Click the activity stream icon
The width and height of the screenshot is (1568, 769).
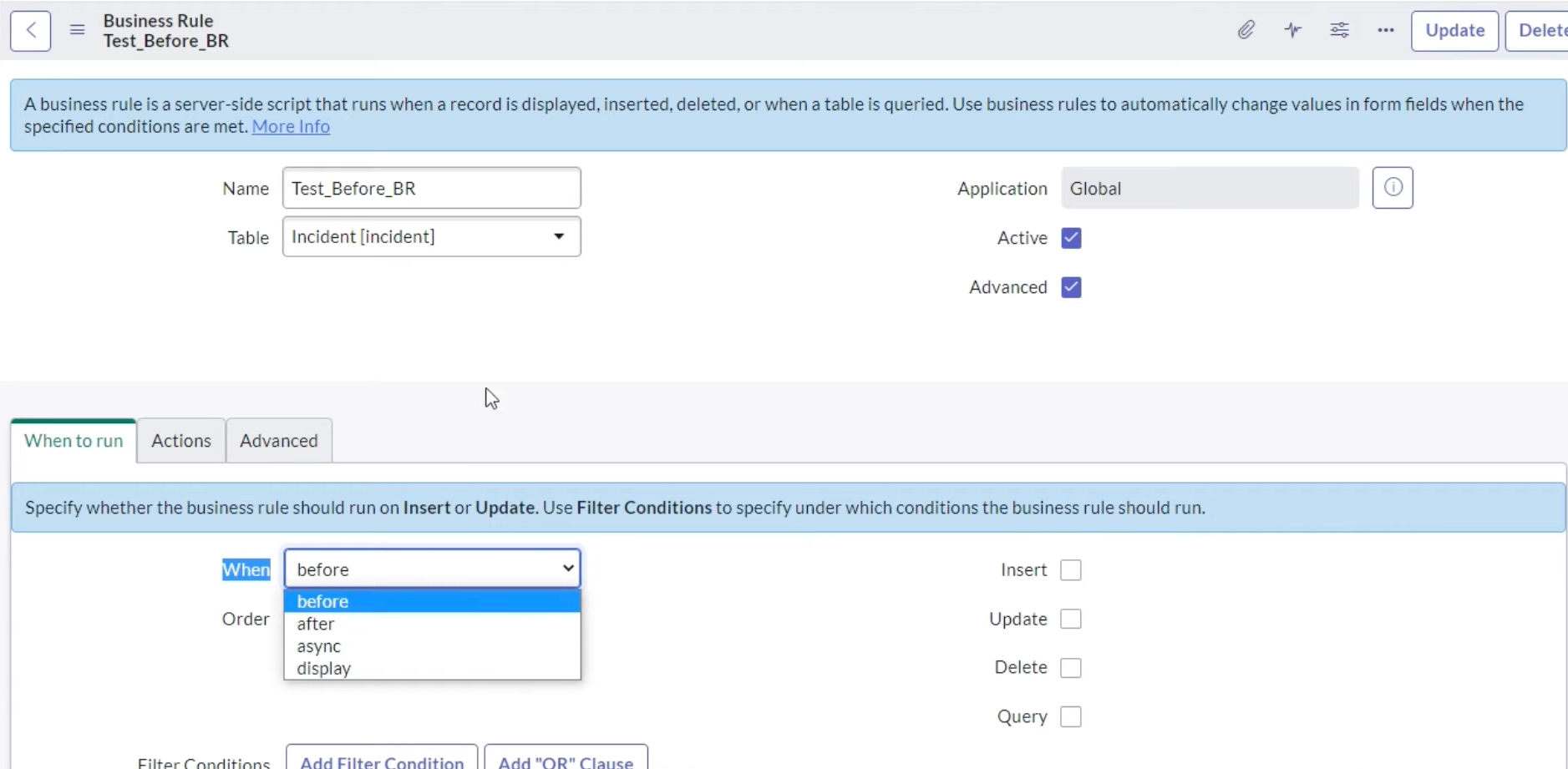pyautogui.click(x=1292, y=30)
